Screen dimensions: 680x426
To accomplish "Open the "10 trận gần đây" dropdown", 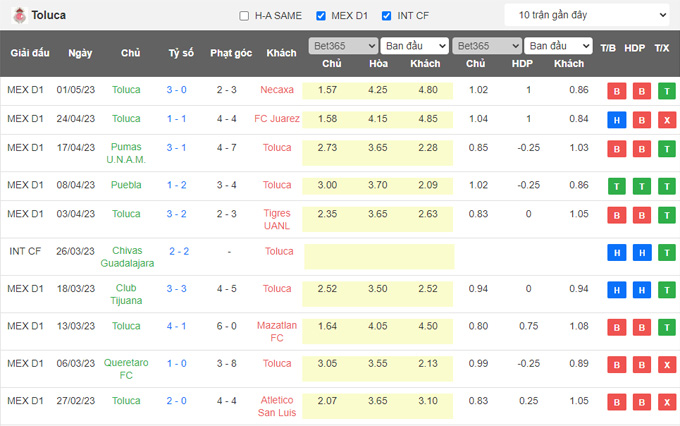I will tap(586, 16).
